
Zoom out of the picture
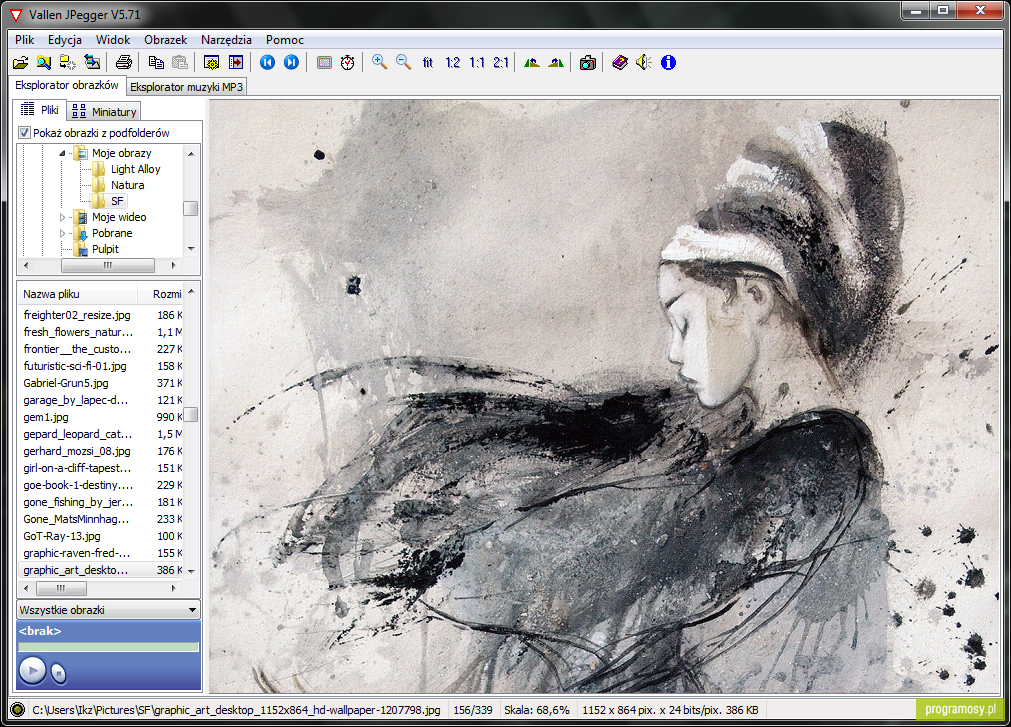click(x=404, y=63)
